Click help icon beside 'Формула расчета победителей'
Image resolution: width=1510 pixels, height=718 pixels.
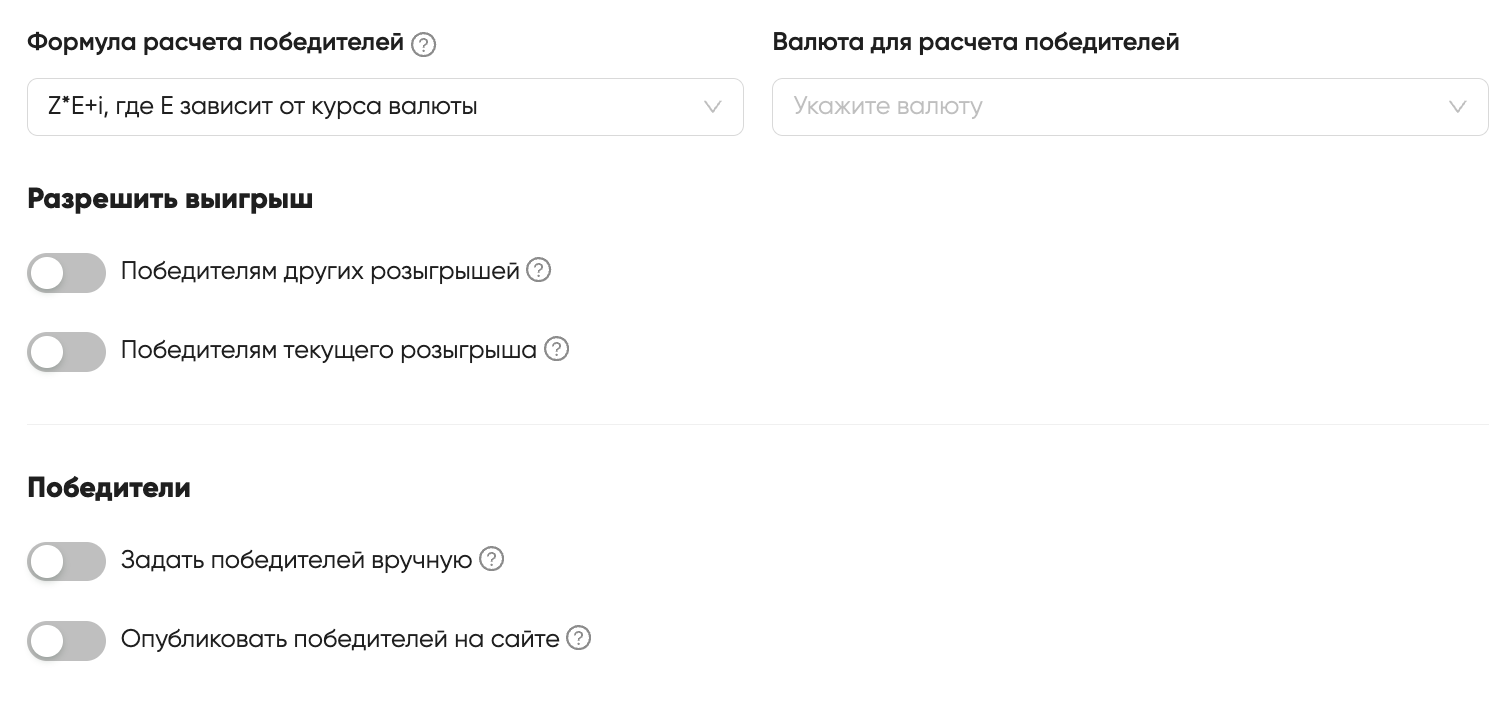424,45
